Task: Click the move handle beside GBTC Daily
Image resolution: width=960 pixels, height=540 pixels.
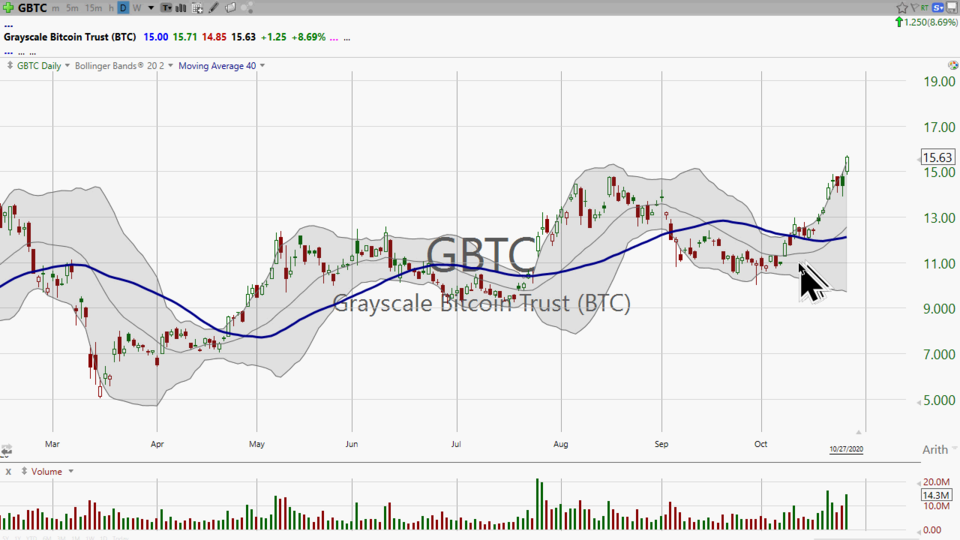Action: click(x=10, y=66)
